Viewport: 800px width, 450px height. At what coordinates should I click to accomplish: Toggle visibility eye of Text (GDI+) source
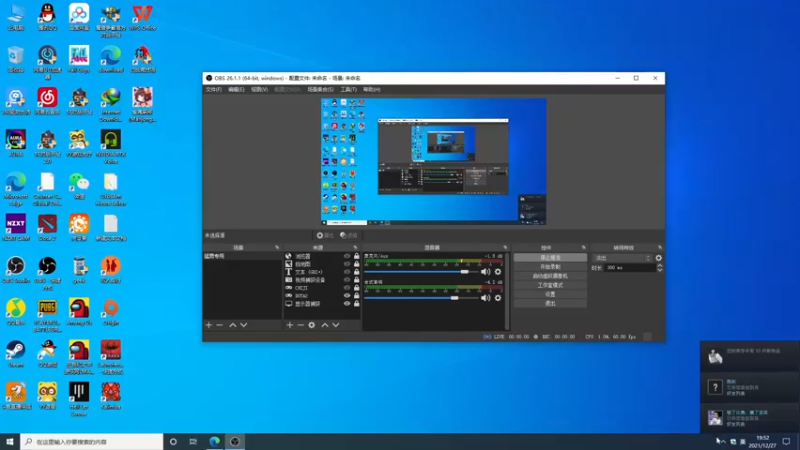(347, 272)
